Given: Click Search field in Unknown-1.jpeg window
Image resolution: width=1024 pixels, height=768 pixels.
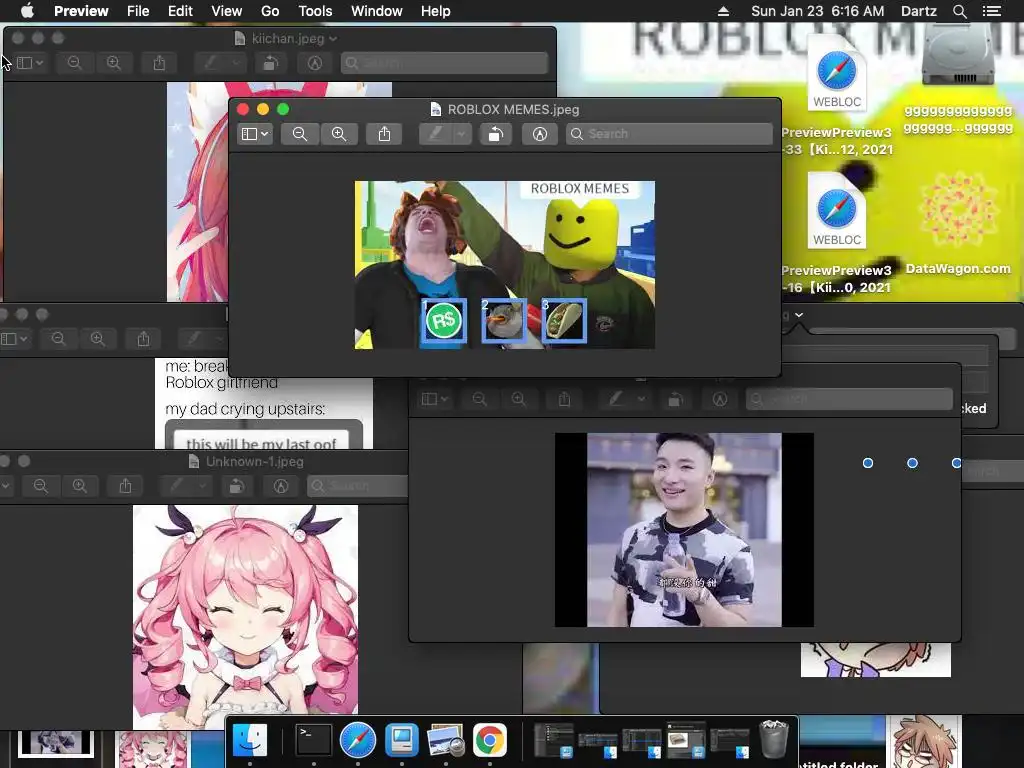Looking at the screenshot, I should pyautogui.click(x=358, y=486).
